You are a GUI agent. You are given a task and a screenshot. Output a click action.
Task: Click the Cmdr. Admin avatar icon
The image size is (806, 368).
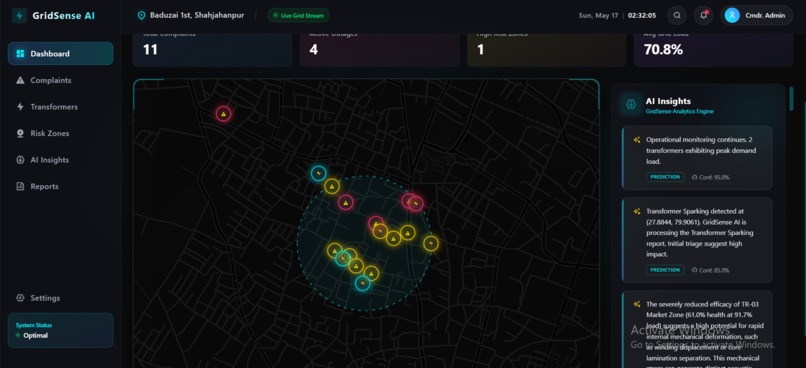coord(732,15)
